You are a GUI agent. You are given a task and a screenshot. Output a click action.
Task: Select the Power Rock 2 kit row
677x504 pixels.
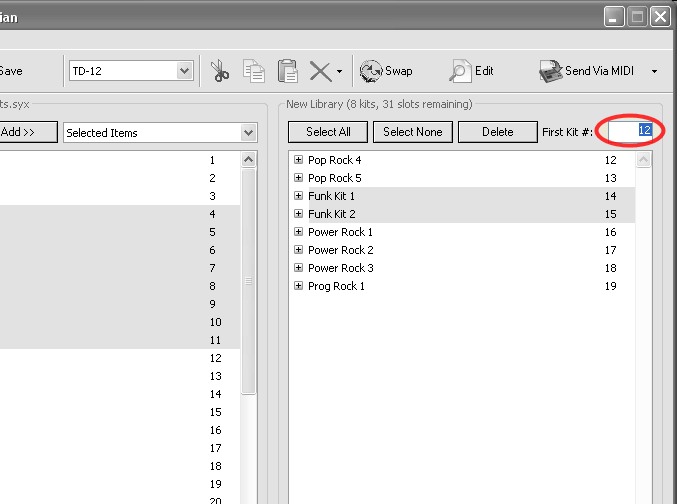(341, 250)
